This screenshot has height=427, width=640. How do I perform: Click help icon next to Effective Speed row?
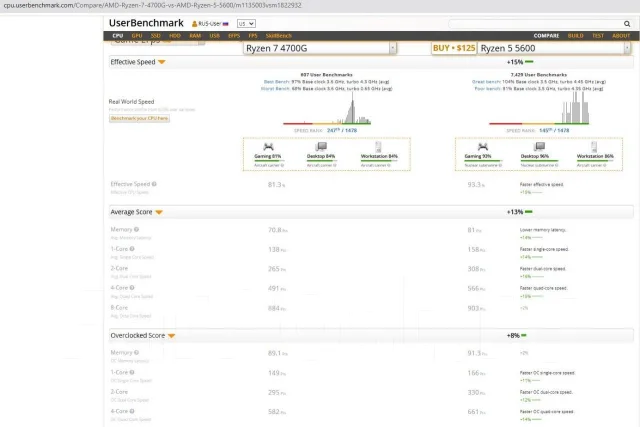point(154,184)
